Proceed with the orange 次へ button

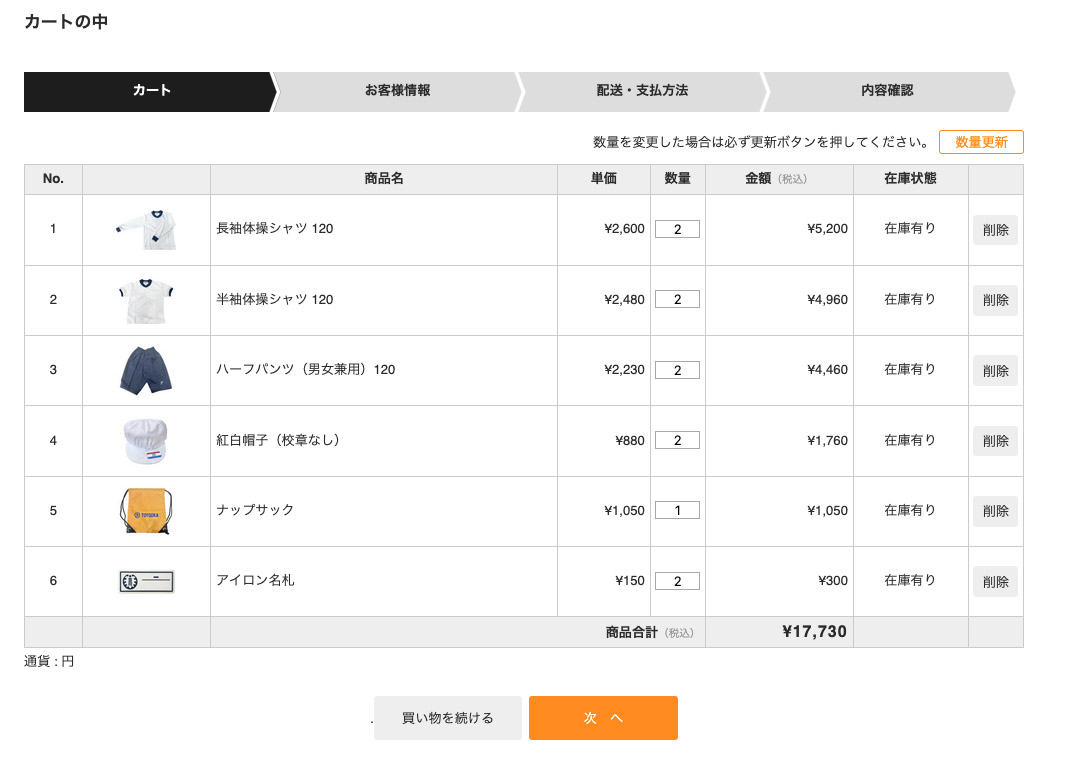click(x=603, y=718)
